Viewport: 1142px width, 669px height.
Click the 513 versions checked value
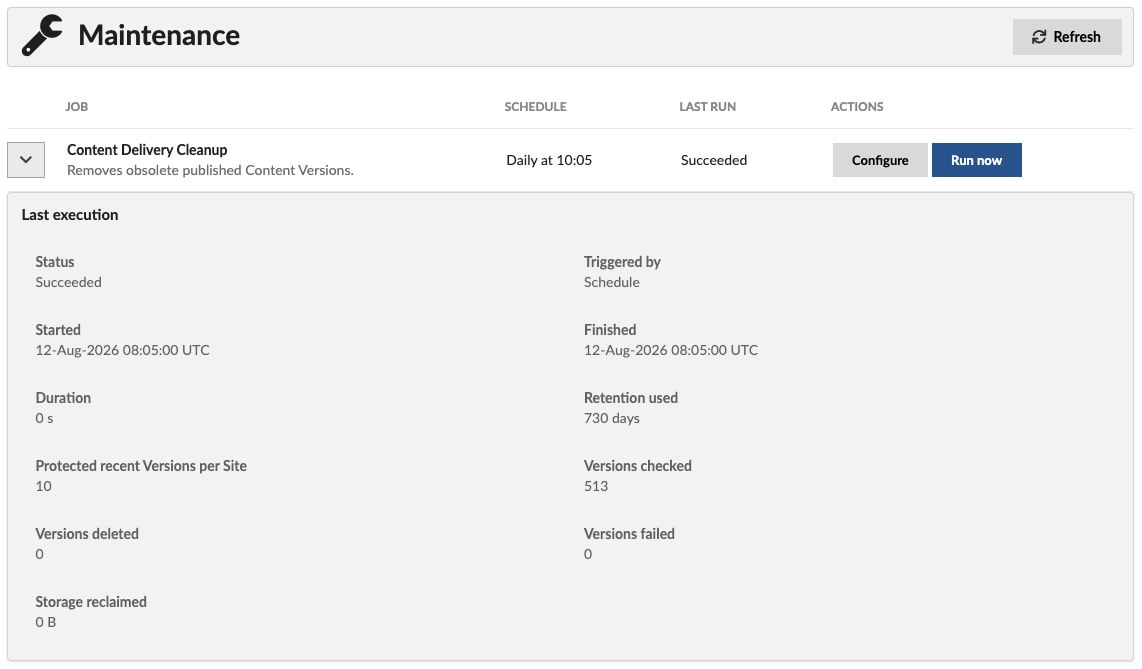[x=596, y=486]
